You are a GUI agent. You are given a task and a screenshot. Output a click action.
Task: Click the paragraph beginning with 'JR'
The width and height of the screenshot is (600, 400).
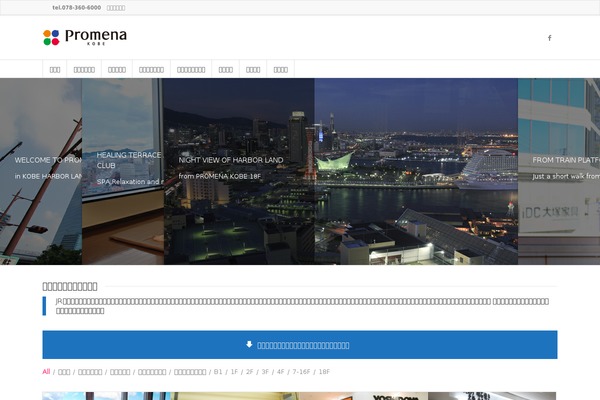coord(302,306)
